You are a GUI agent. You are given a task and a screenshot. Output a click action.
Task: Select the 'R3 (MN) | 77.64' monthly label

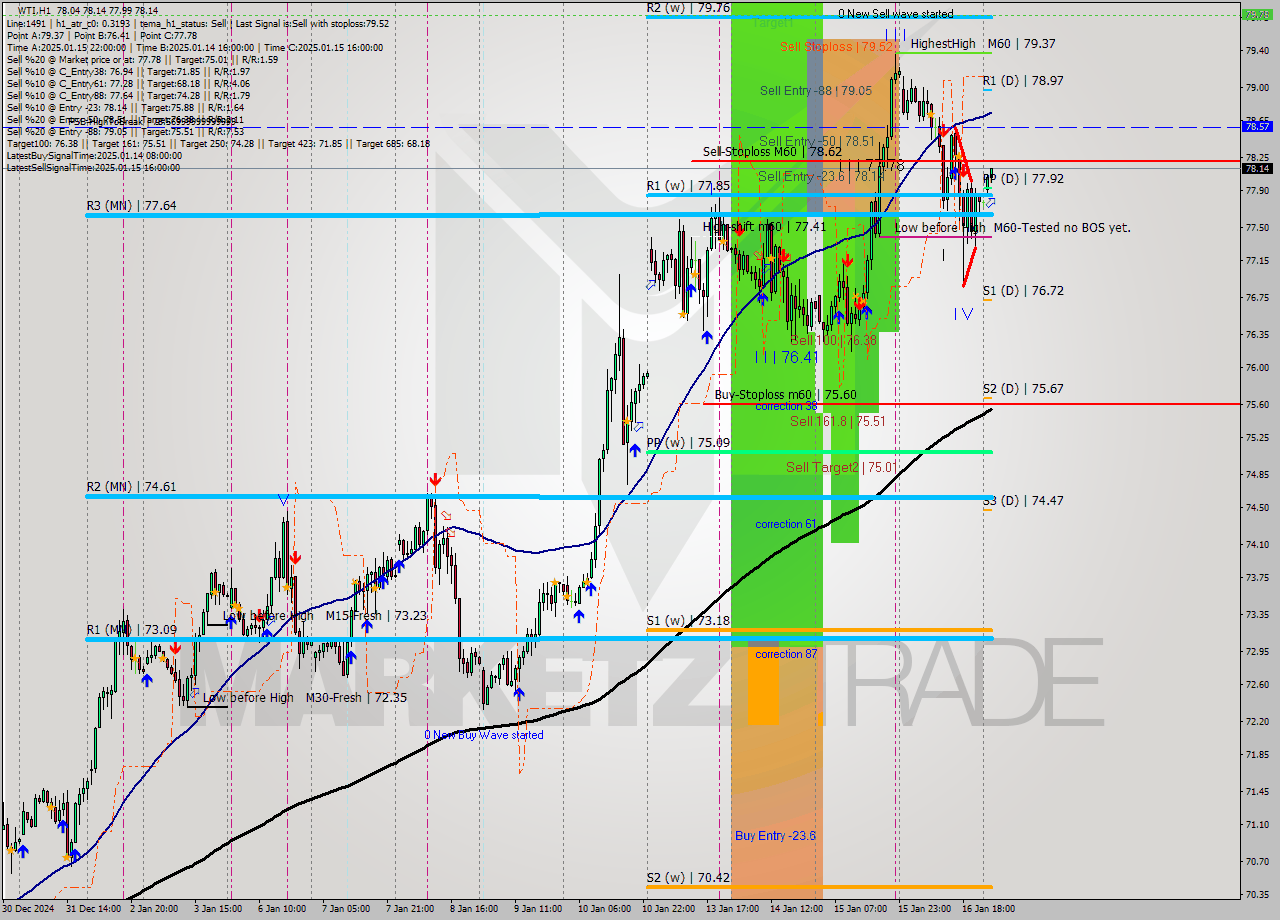pyautogui.click(x=131, y=205)
